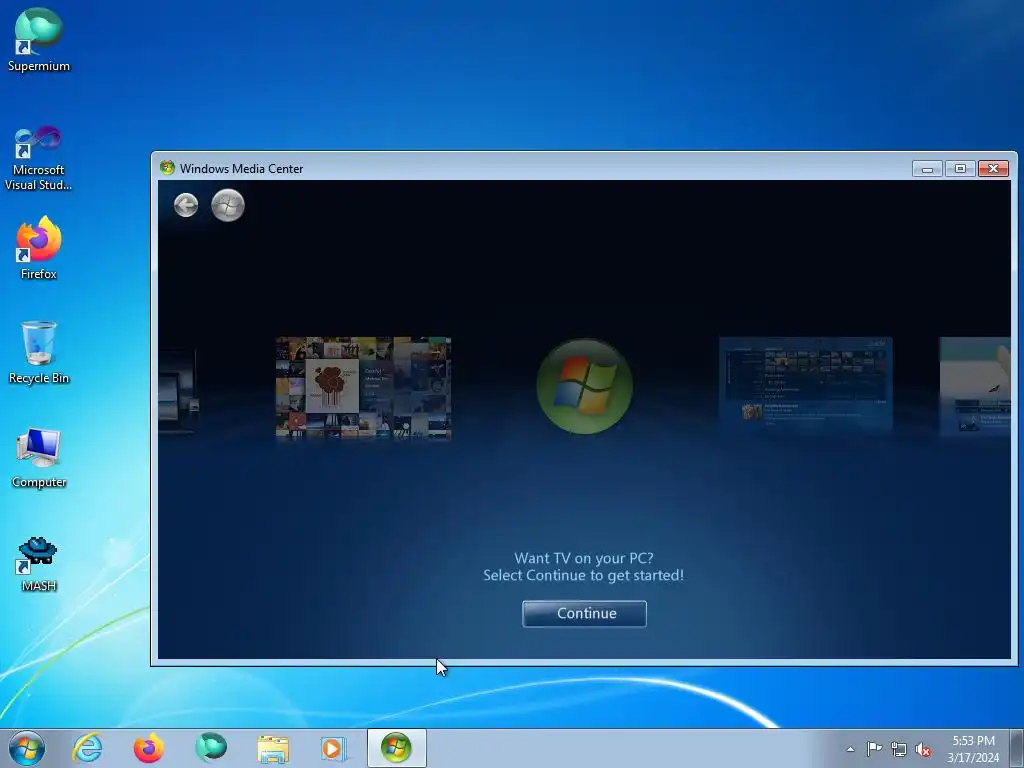Open the TV guide listing thumbnail
Screen dimensions: 1024x768
[x=805, y=385]
